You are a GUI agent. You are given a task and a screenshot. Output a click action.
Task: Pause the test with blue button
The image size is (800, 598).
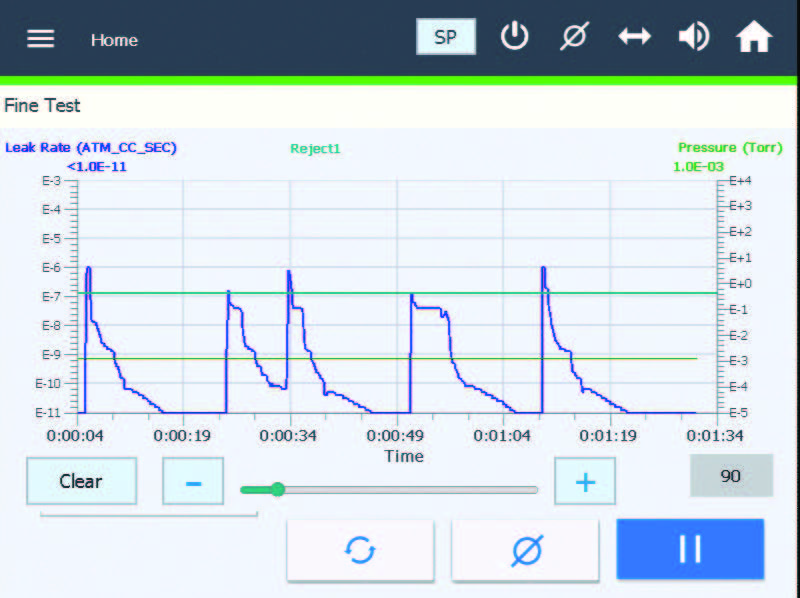click(x=690, y=549)
